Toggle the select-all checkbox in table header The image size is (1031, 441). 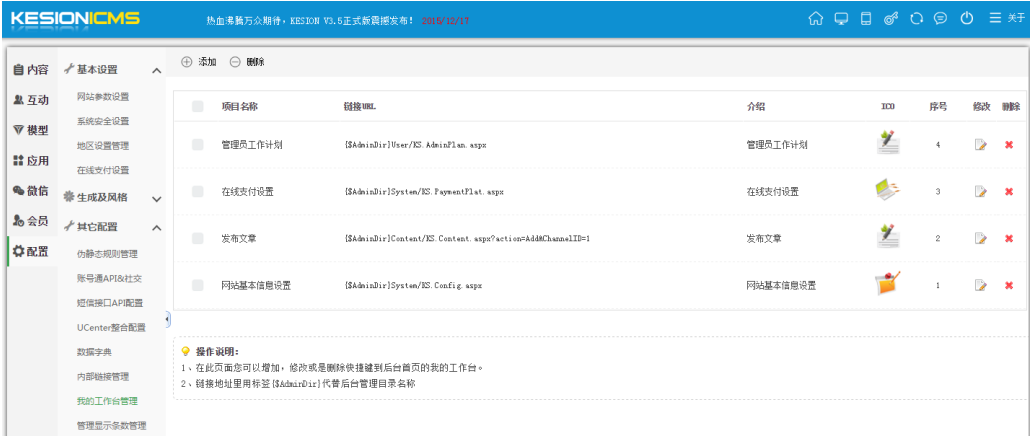click(197, 106)
